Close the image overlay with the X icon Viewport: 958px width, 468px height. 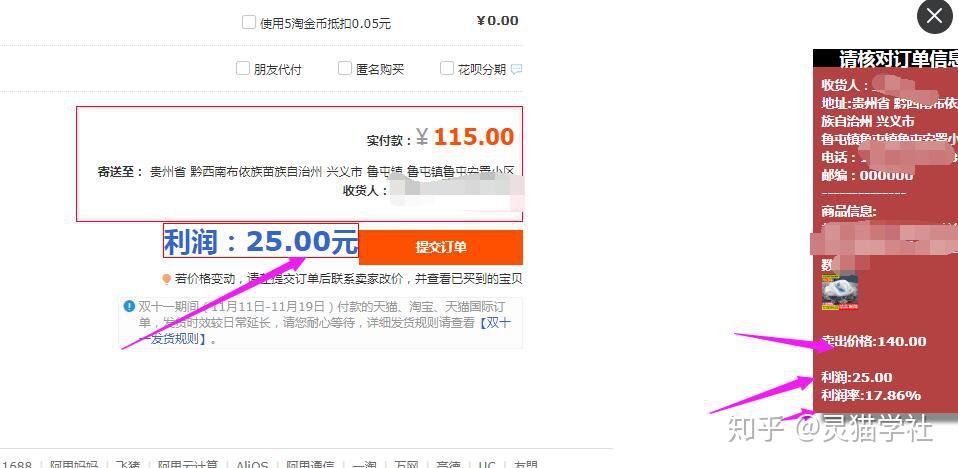coord(935,16)
